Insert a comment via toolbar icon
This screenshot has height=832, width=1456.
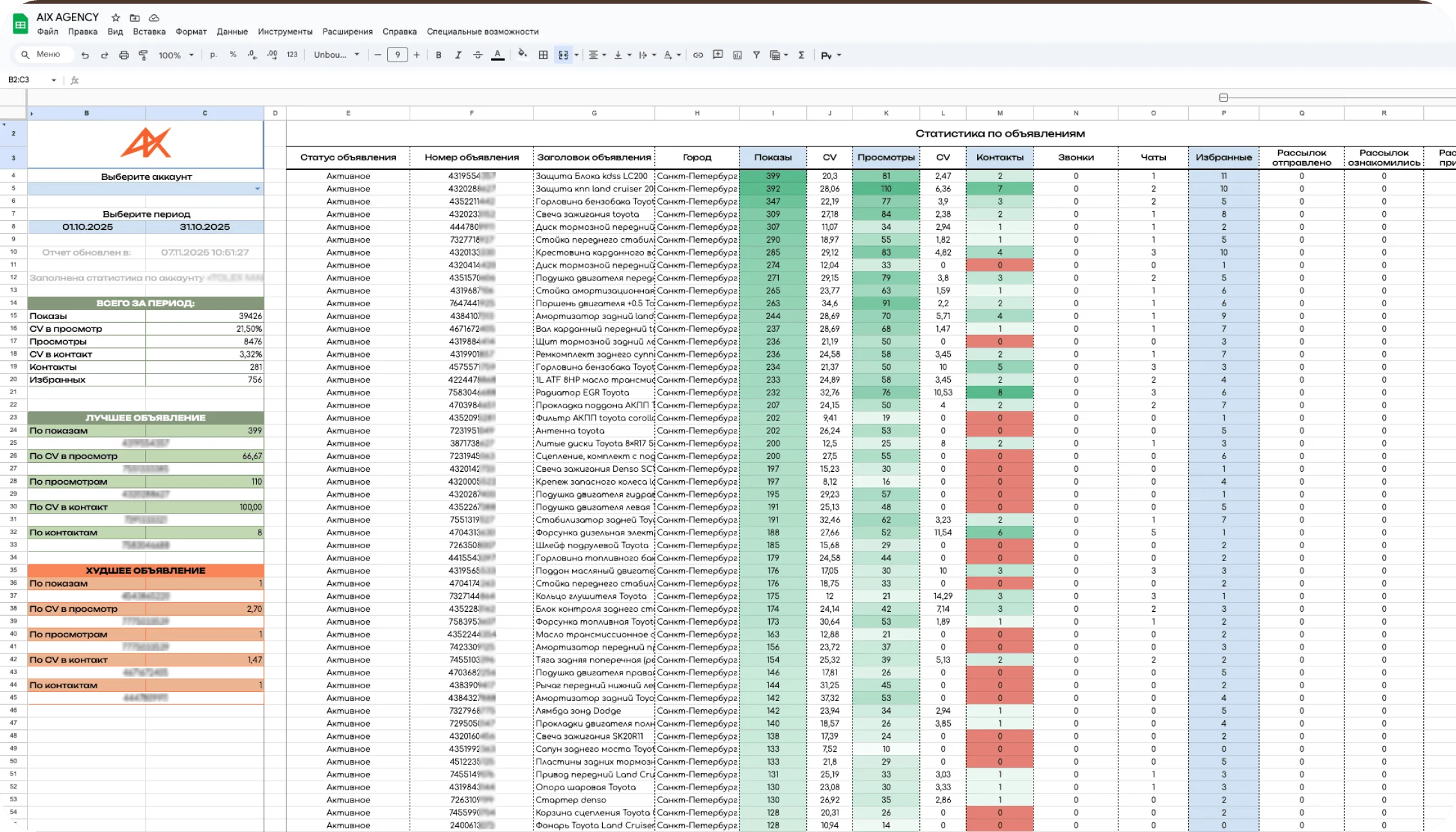(x=718, y=55)
